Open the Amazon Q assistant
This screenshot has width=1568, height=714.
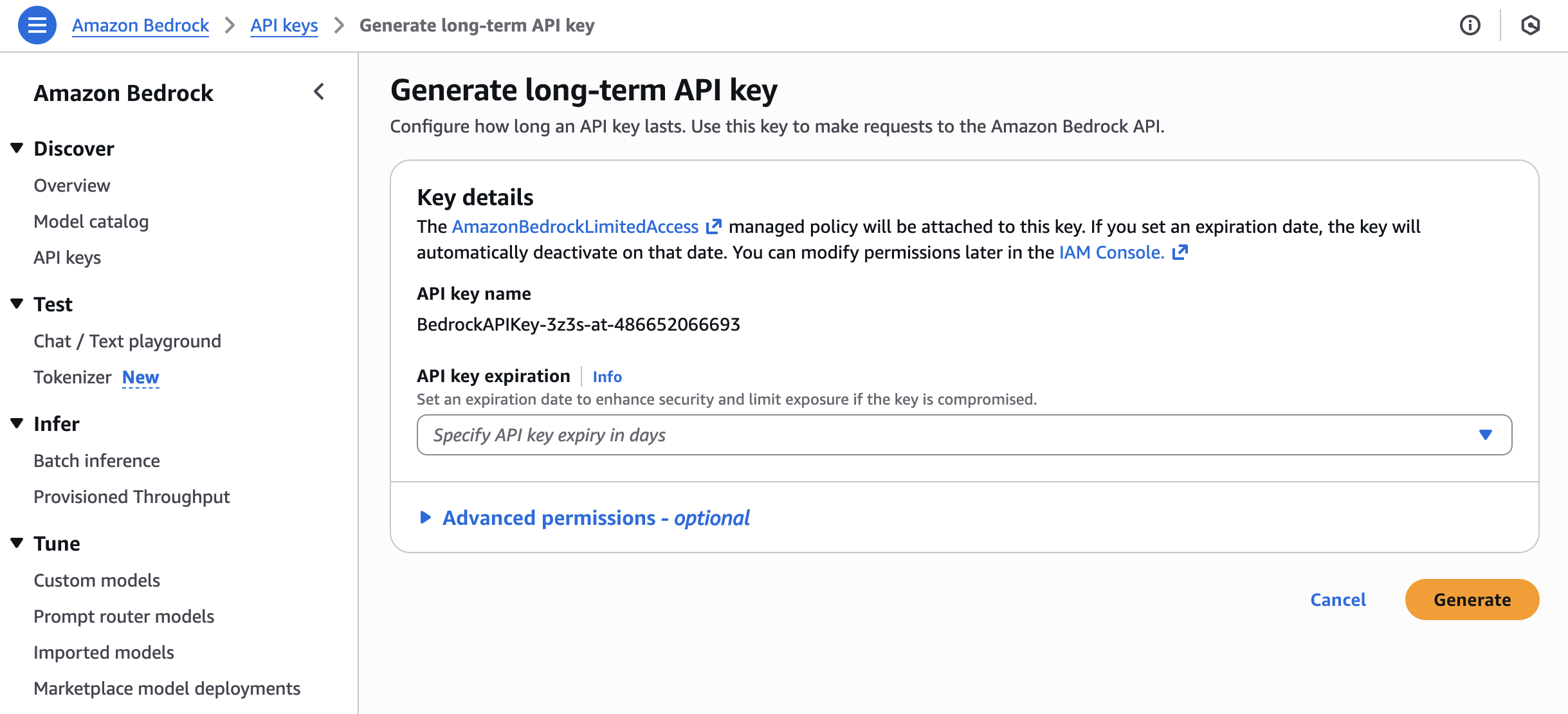coord(1531,25)
